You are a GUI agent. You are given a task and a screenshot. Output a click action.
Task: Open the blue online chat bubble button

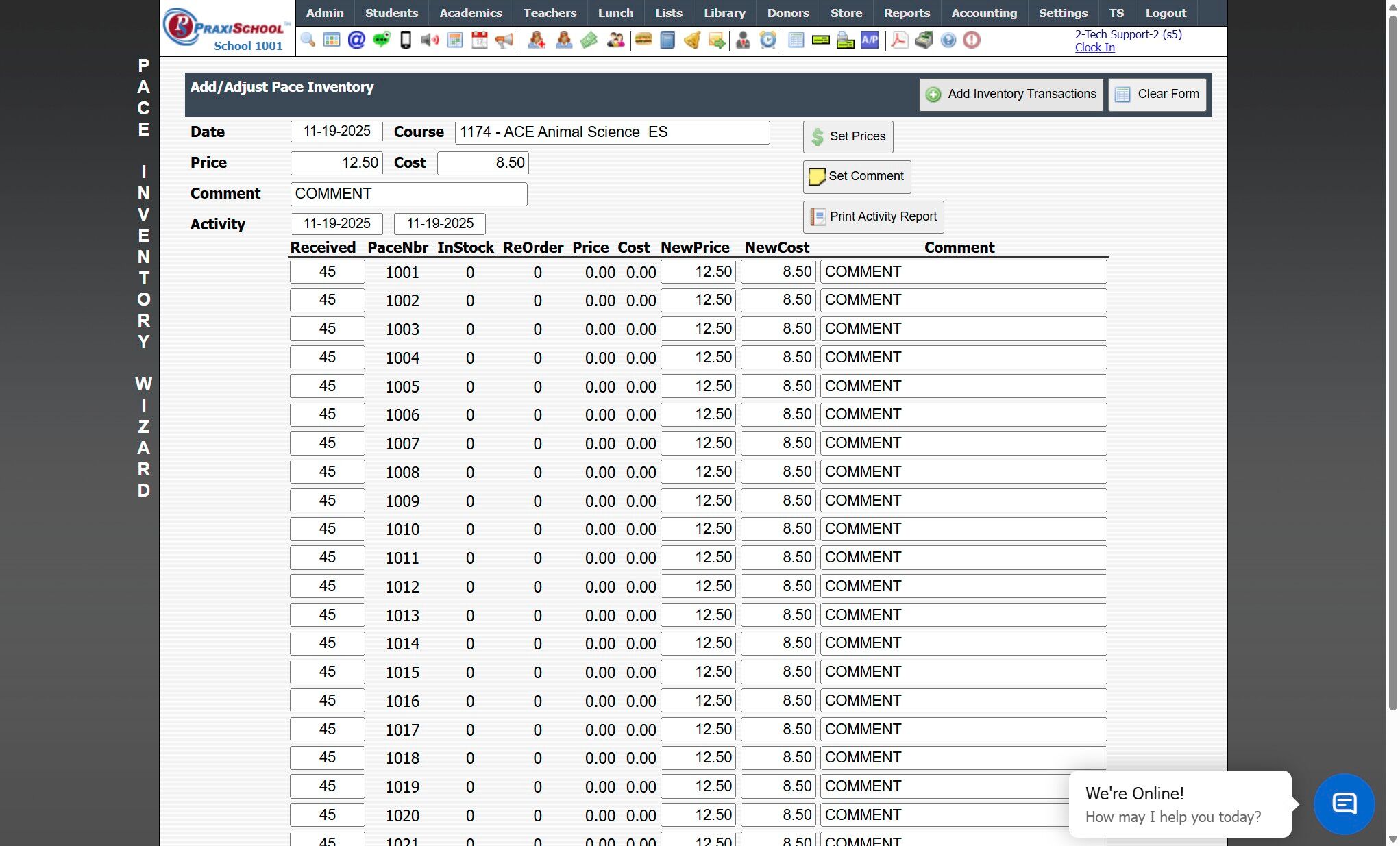pos(1343,804)
